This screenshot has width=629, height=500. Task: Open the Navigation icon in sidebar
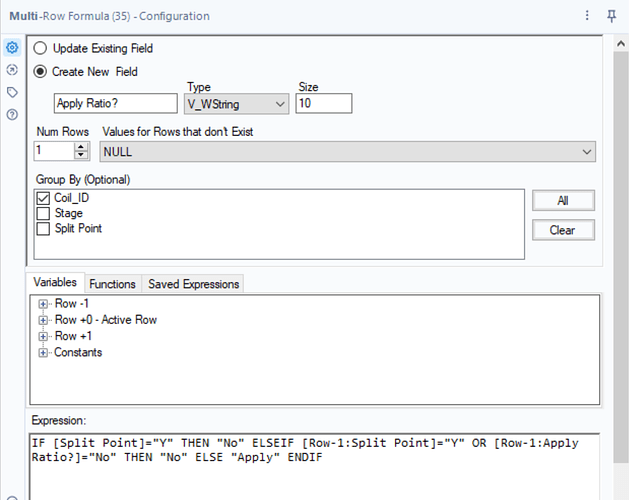pyautogui.click(x=12, y=70)
